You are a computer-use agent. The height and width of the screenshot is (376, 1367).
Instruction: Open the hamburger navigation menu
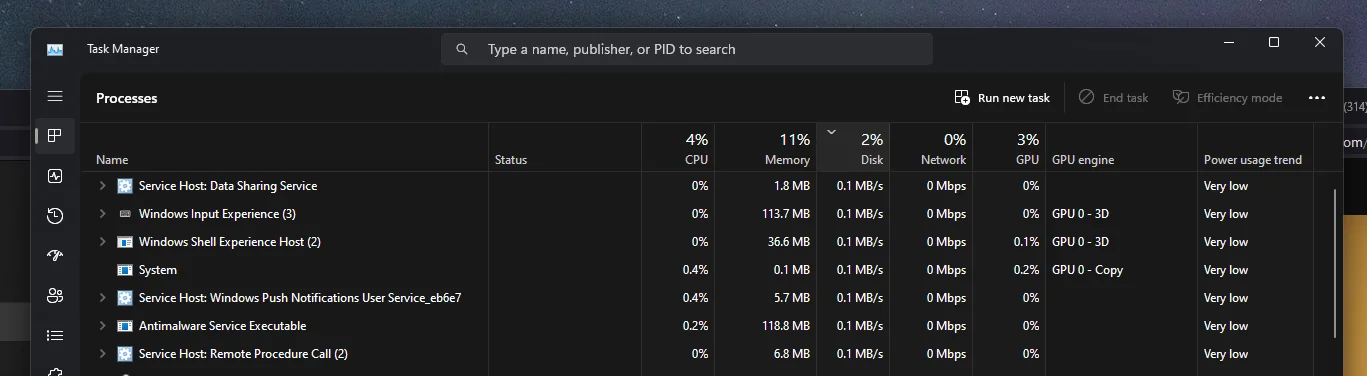[x=55, y=97]
